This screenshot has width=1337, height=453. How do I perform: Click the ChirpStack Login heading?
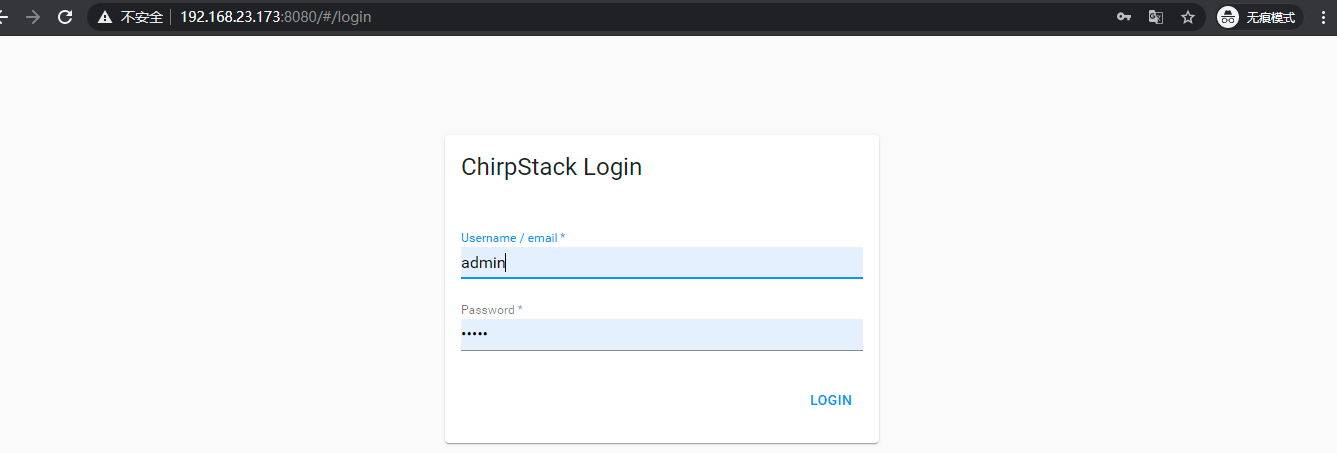point(551,167)
